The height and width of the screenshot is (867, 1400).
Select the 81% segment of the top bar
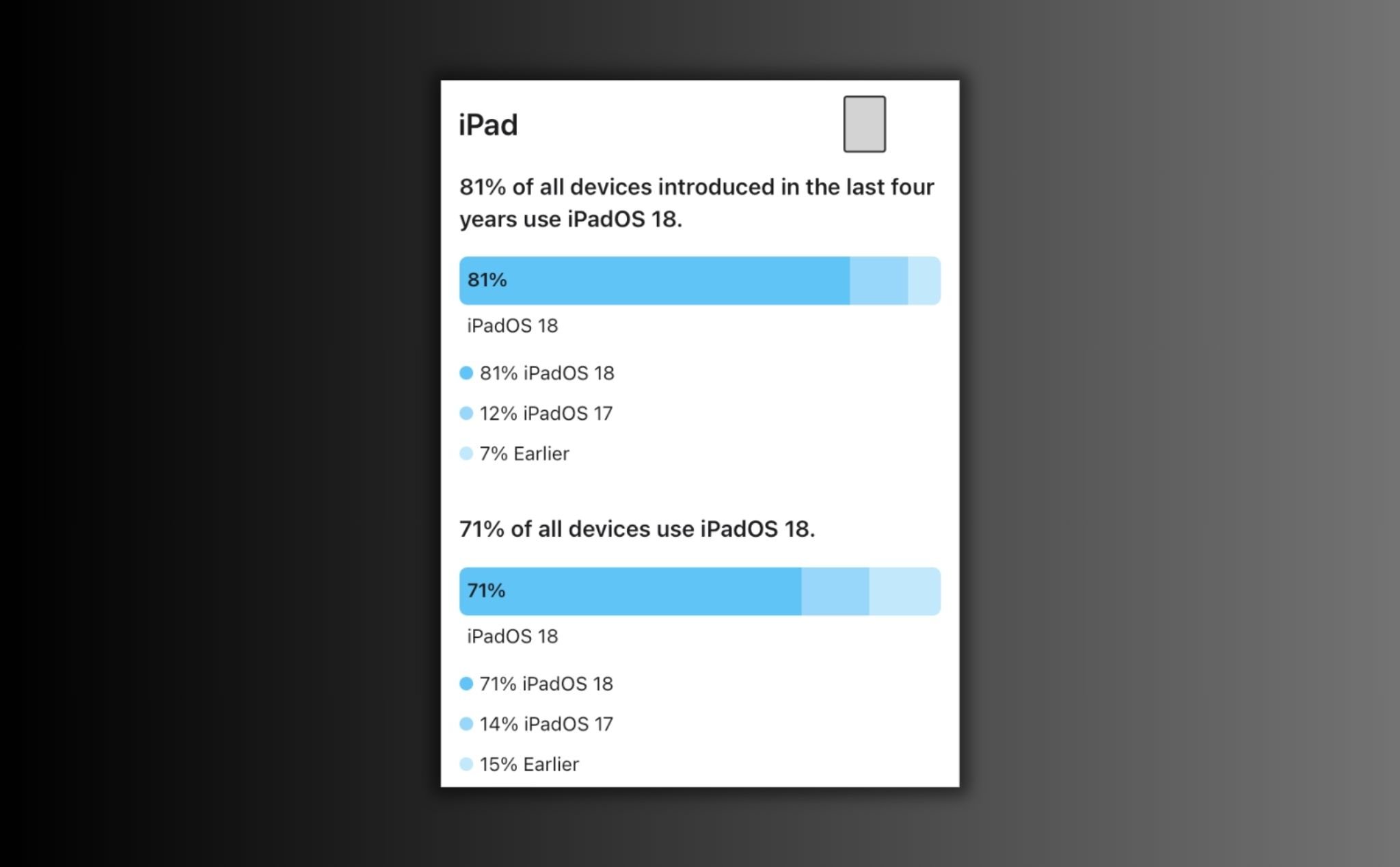(654, 280)
